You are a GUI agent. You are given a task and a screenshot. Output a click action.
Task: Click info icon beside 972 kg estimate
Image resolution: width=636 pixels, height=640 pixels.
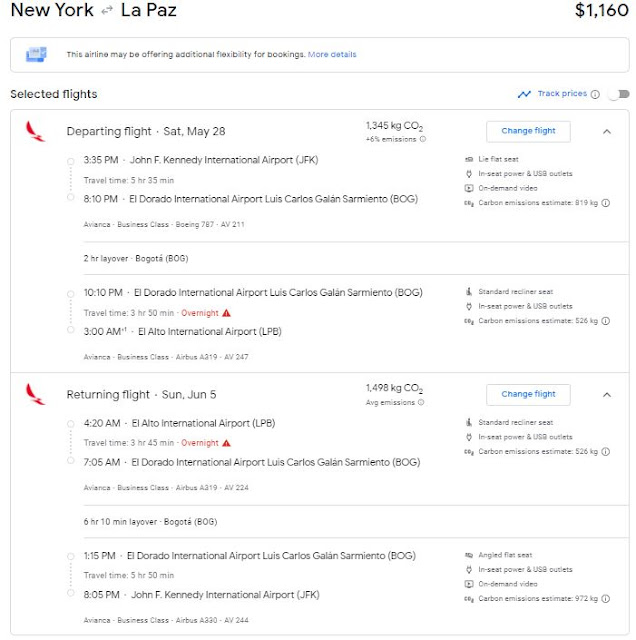coord(607,598)
